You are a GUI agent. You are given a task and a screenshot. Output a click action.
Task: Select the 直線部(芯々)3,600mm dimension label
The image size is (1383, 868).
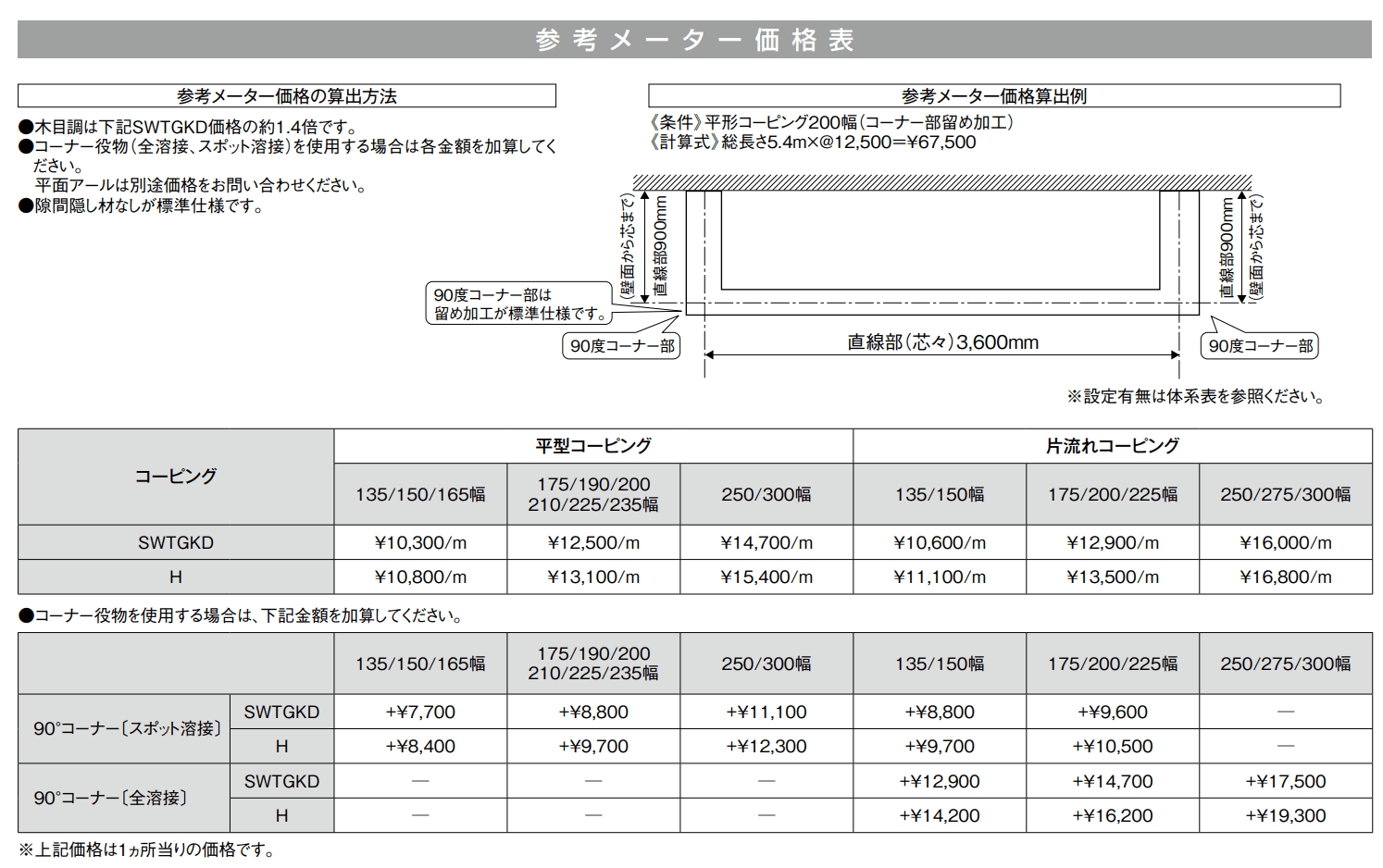(x=941, y=341)
